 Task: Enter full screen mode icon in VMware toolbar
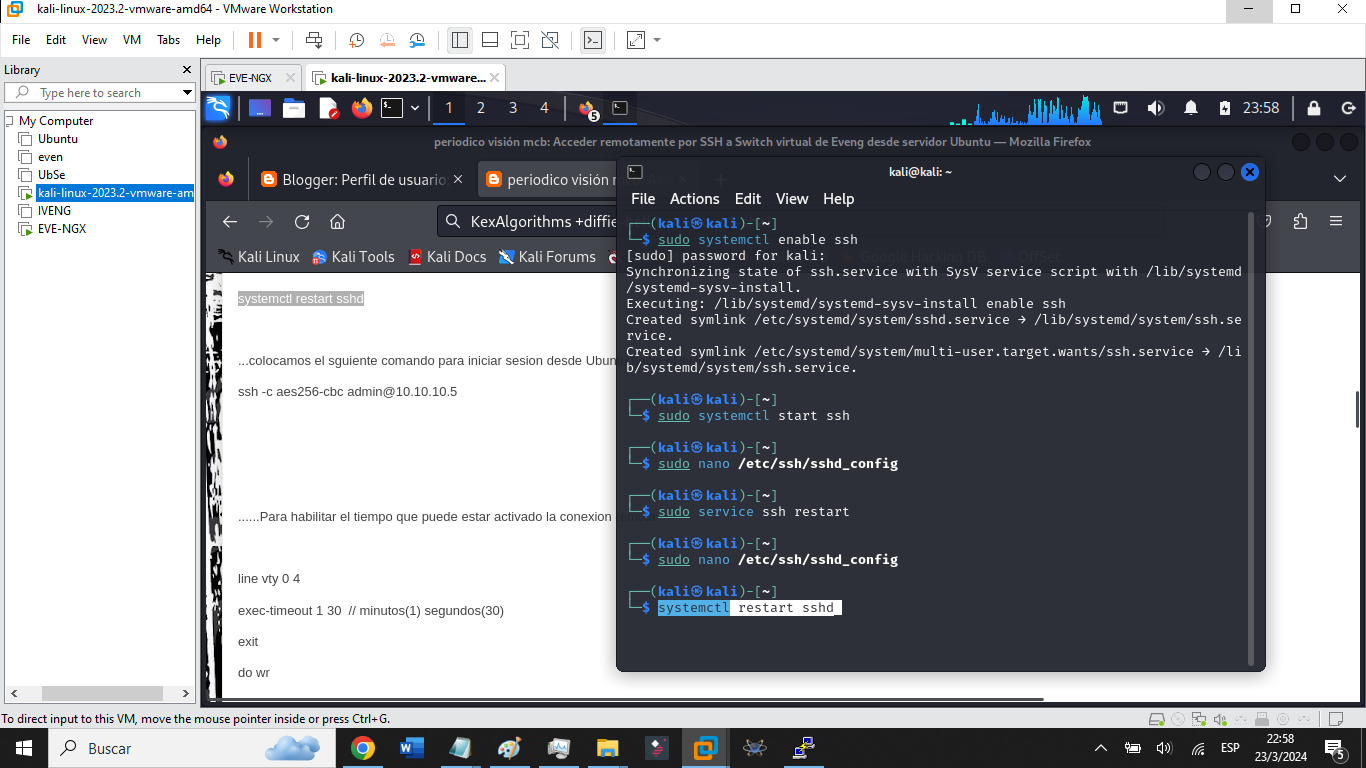click(x=520, y=40)
